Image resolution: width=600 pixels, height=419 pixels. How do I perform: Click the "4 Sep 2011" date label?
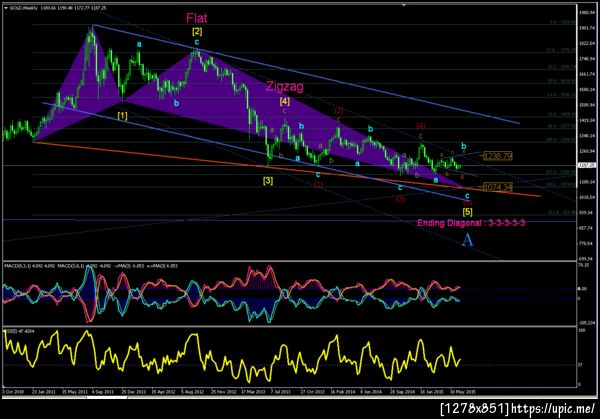coord(103,392)
